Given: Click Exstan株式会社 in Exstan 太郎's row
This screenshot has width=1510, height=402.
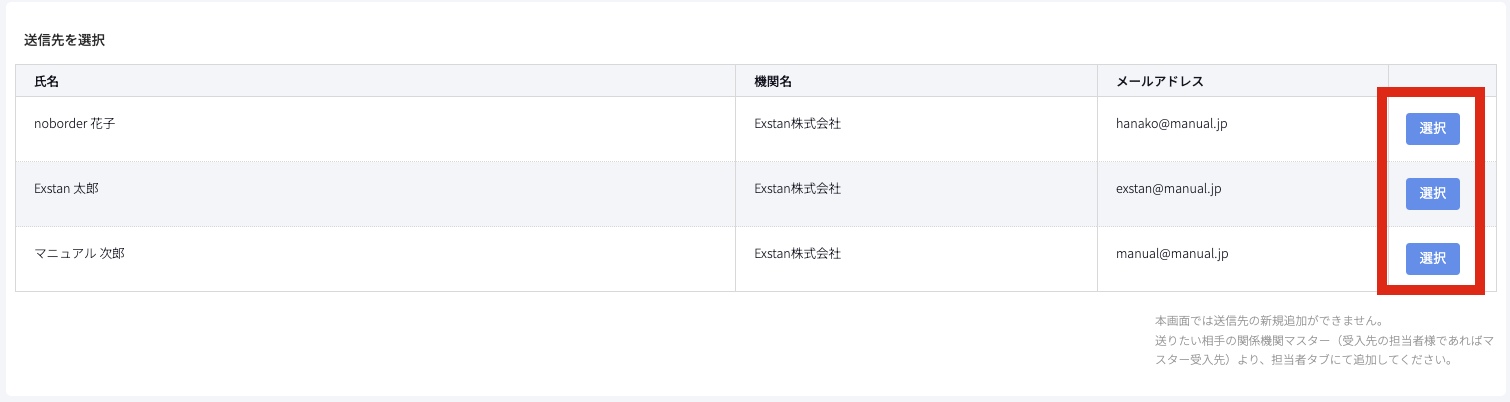Looking at the screenshot, I should pos(797,189).
